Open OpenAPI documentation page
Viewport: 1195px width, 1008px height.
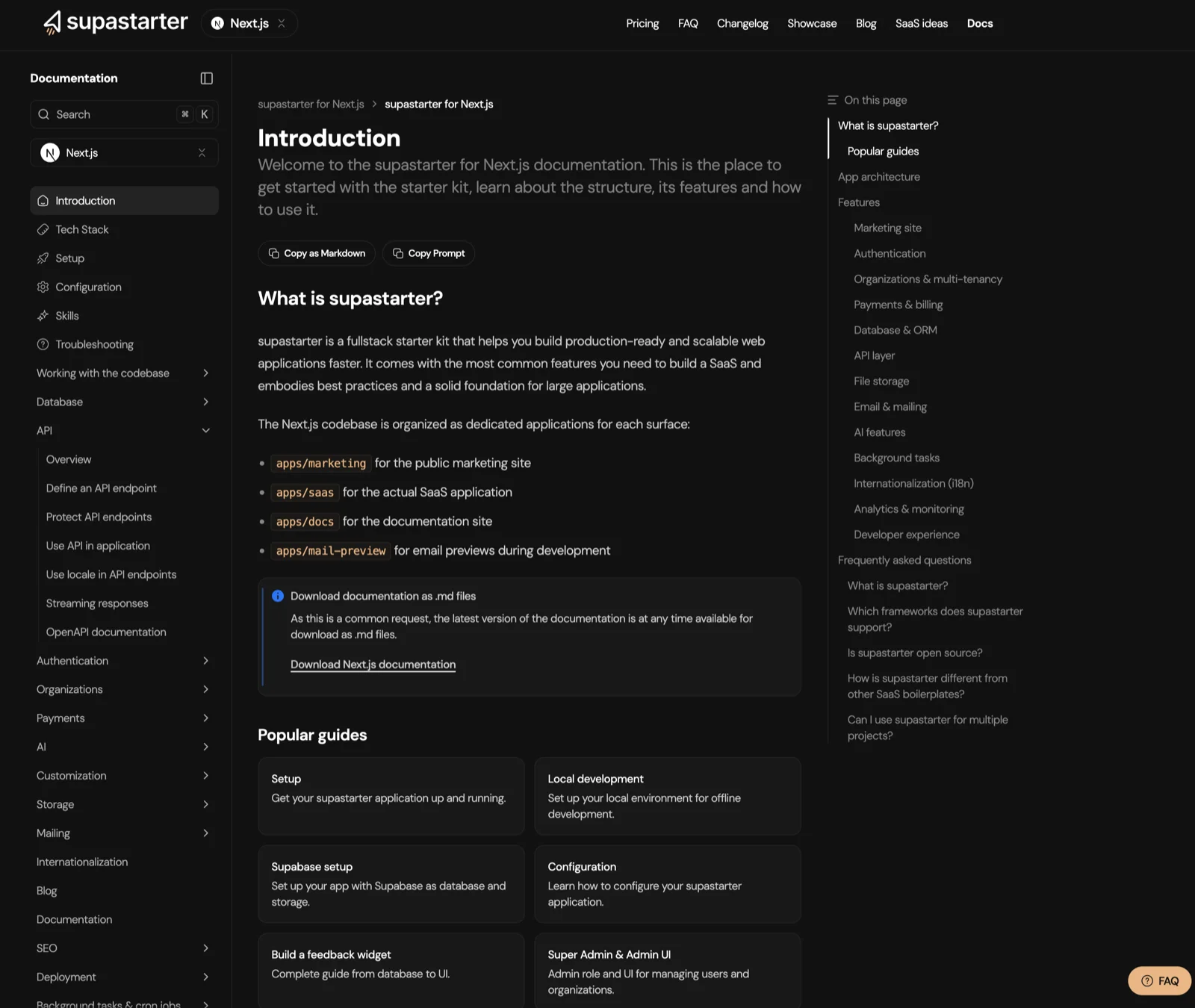[106, 632]
